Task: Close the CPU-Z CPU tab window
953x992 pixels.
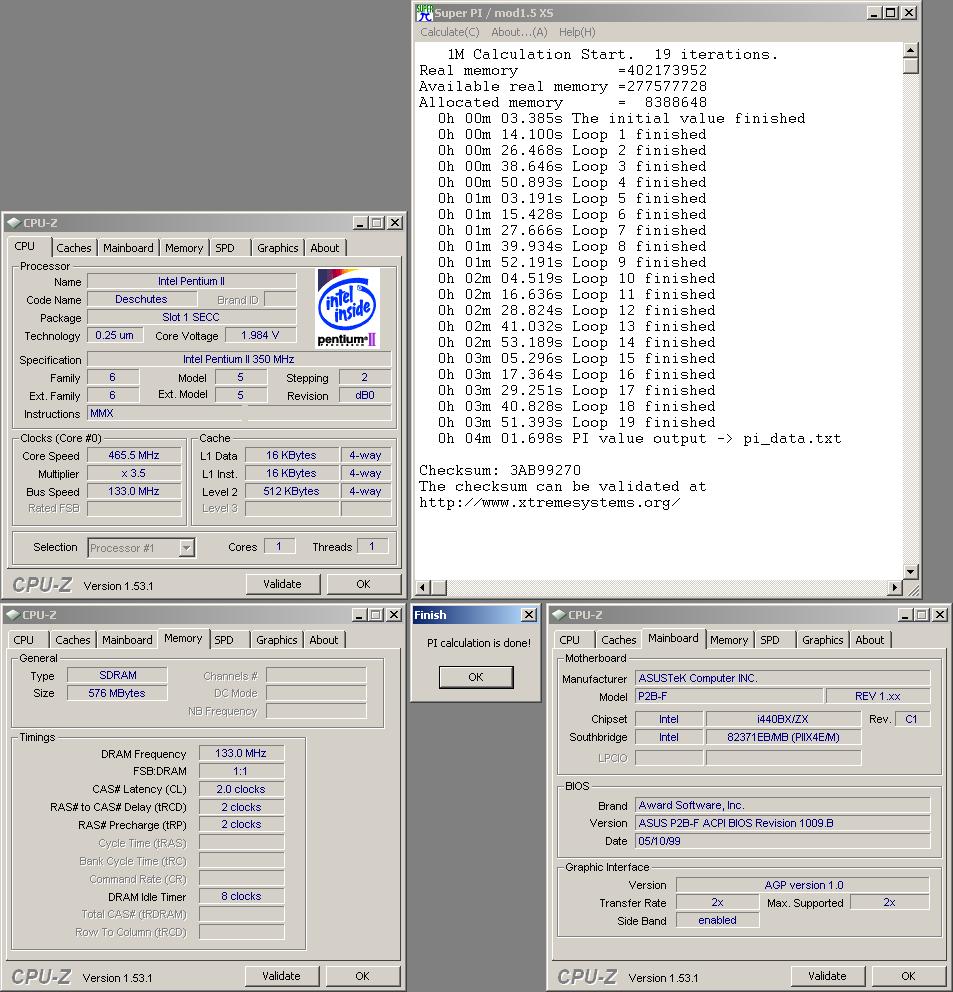Action: 395,223
